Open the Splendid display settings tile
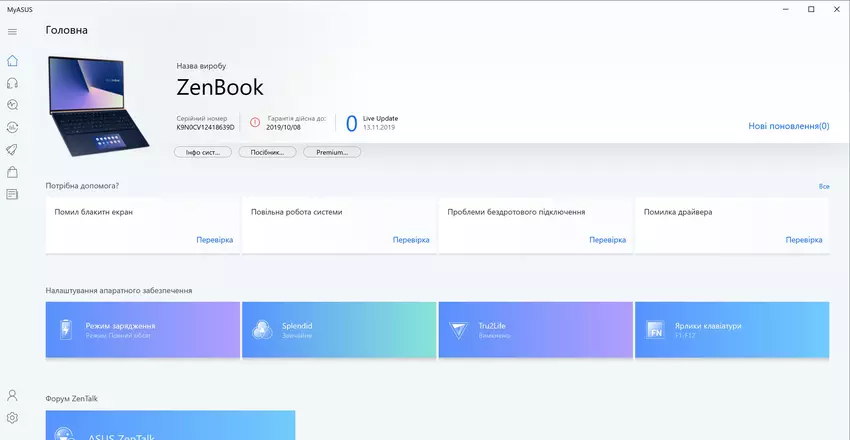Viewport: 850px width, 440px height. [x=339, y=330]
